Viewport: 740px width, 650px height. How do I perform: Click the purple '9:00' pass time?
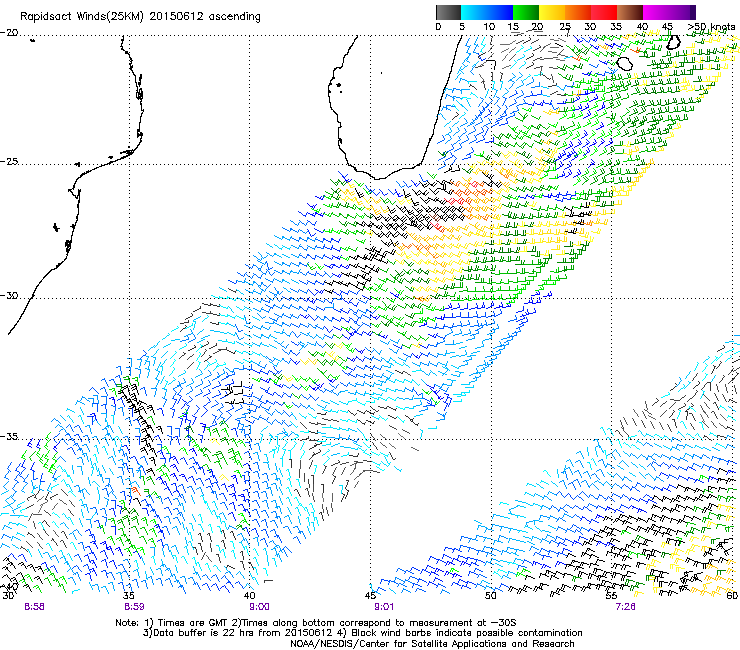(x=260, y=607)
